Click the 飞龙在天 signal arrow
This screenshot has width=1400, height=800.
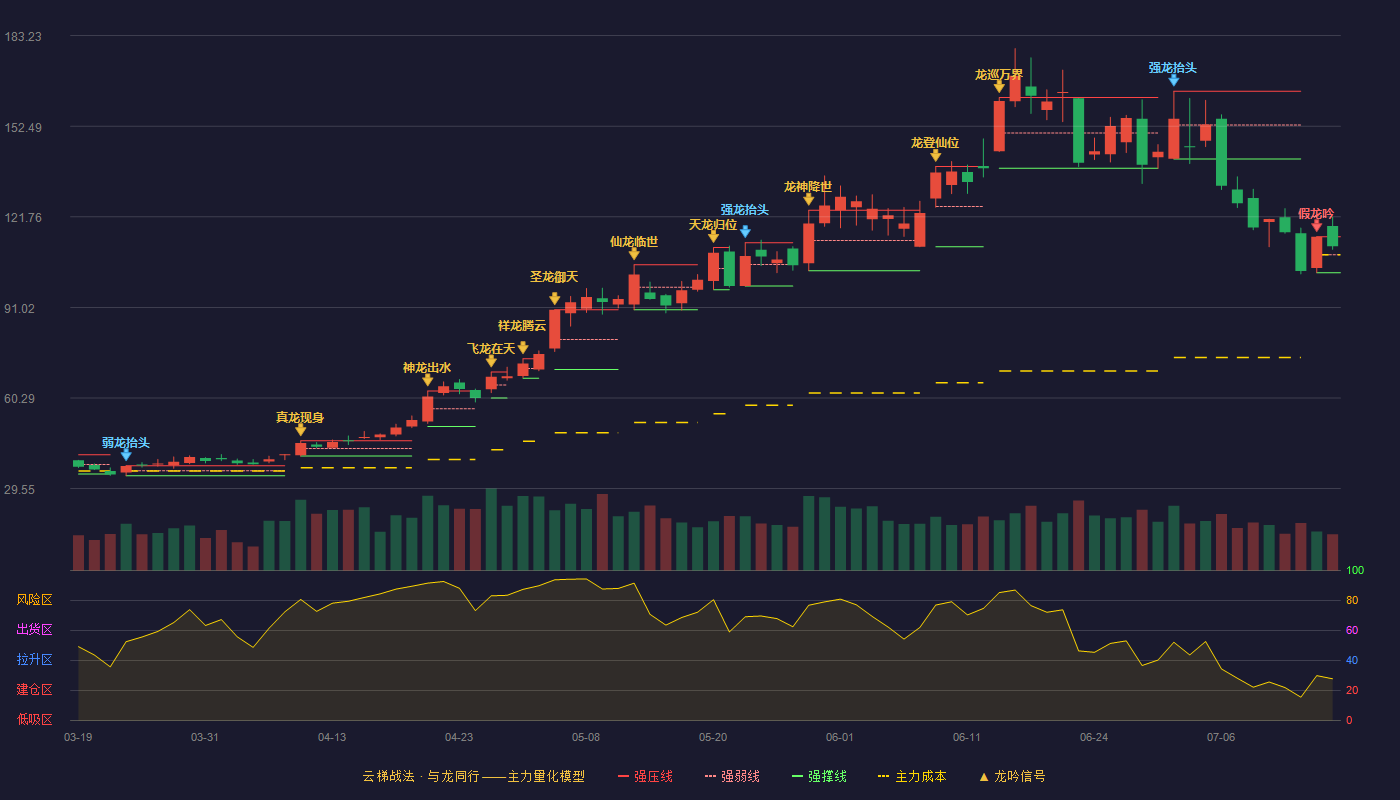[491, 361]
